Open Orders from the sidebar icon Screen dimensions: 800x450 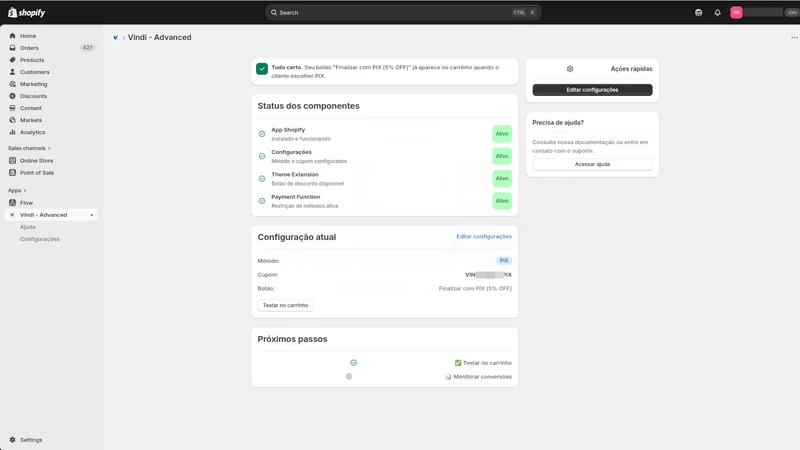pyautogui.click(x=12, y=48)
